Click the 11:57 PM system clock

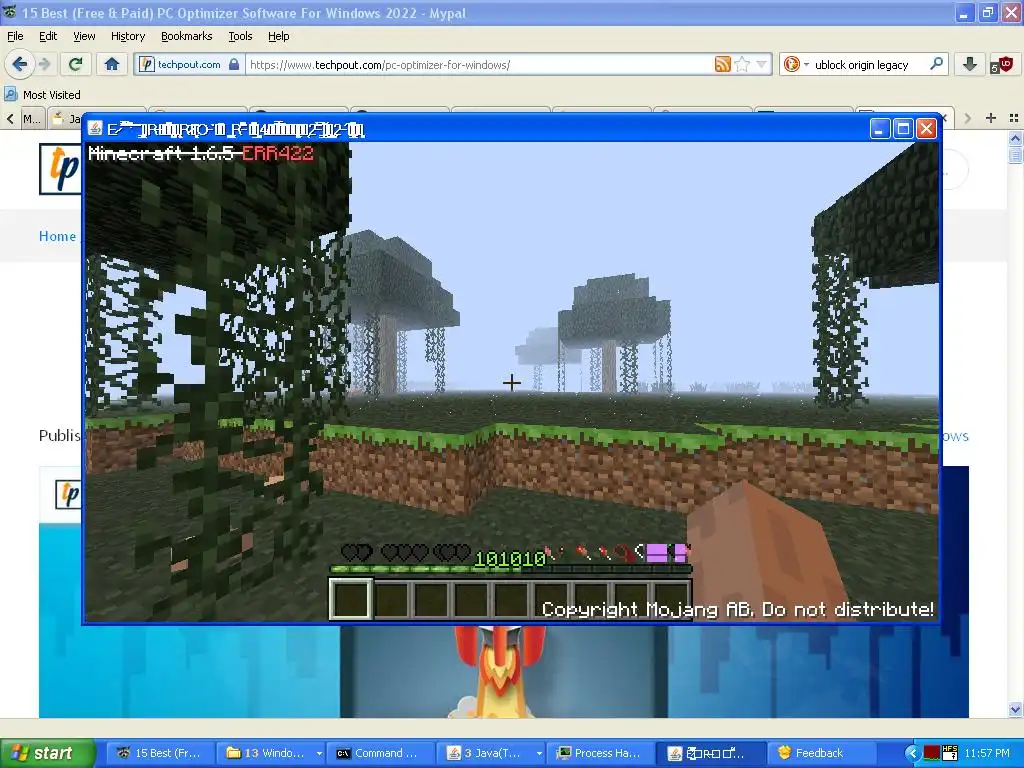pyautogui.click(x=987, y=753)
